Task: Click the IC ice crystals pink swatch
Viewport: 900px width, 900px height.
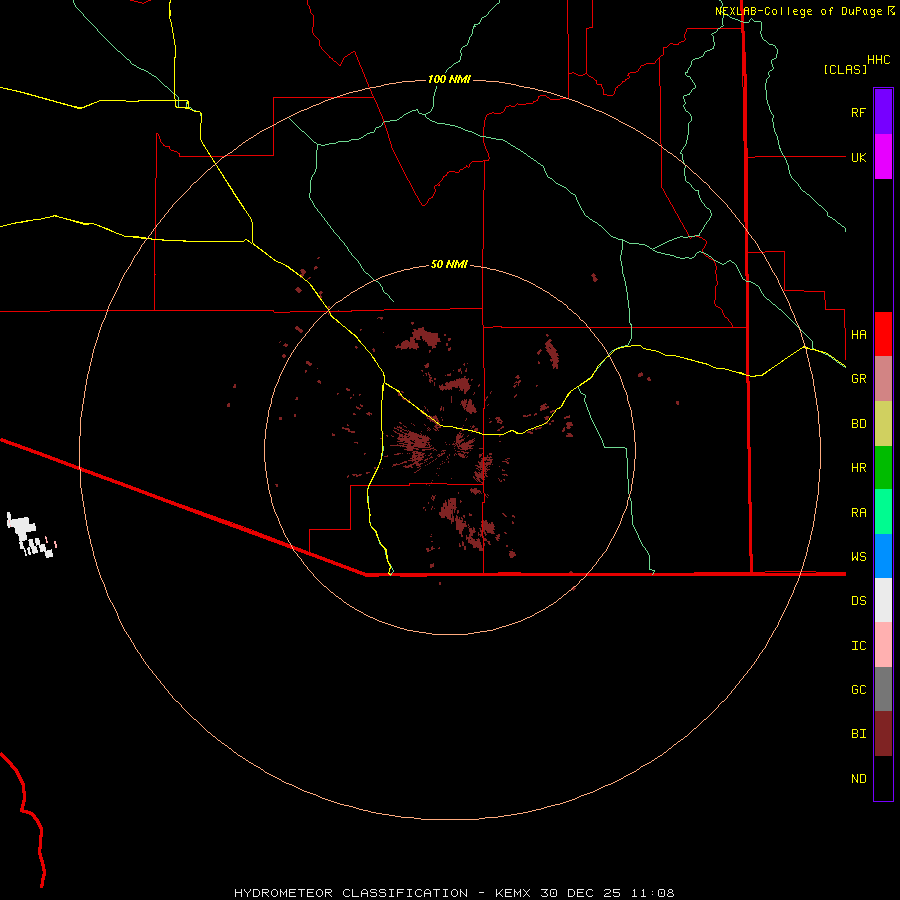Action: [883, 645]
